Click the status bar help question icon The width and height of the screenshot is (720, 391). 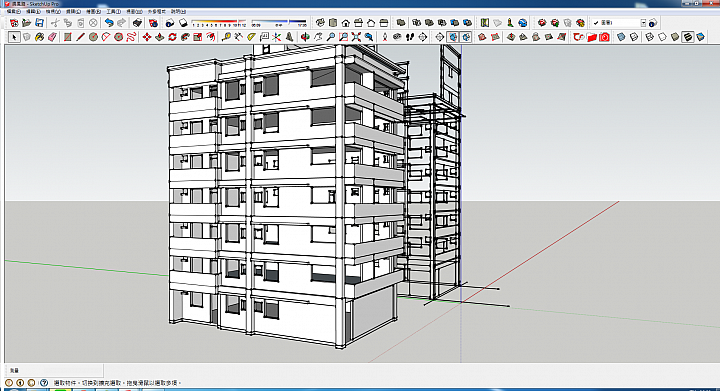[x=44, y=382]
